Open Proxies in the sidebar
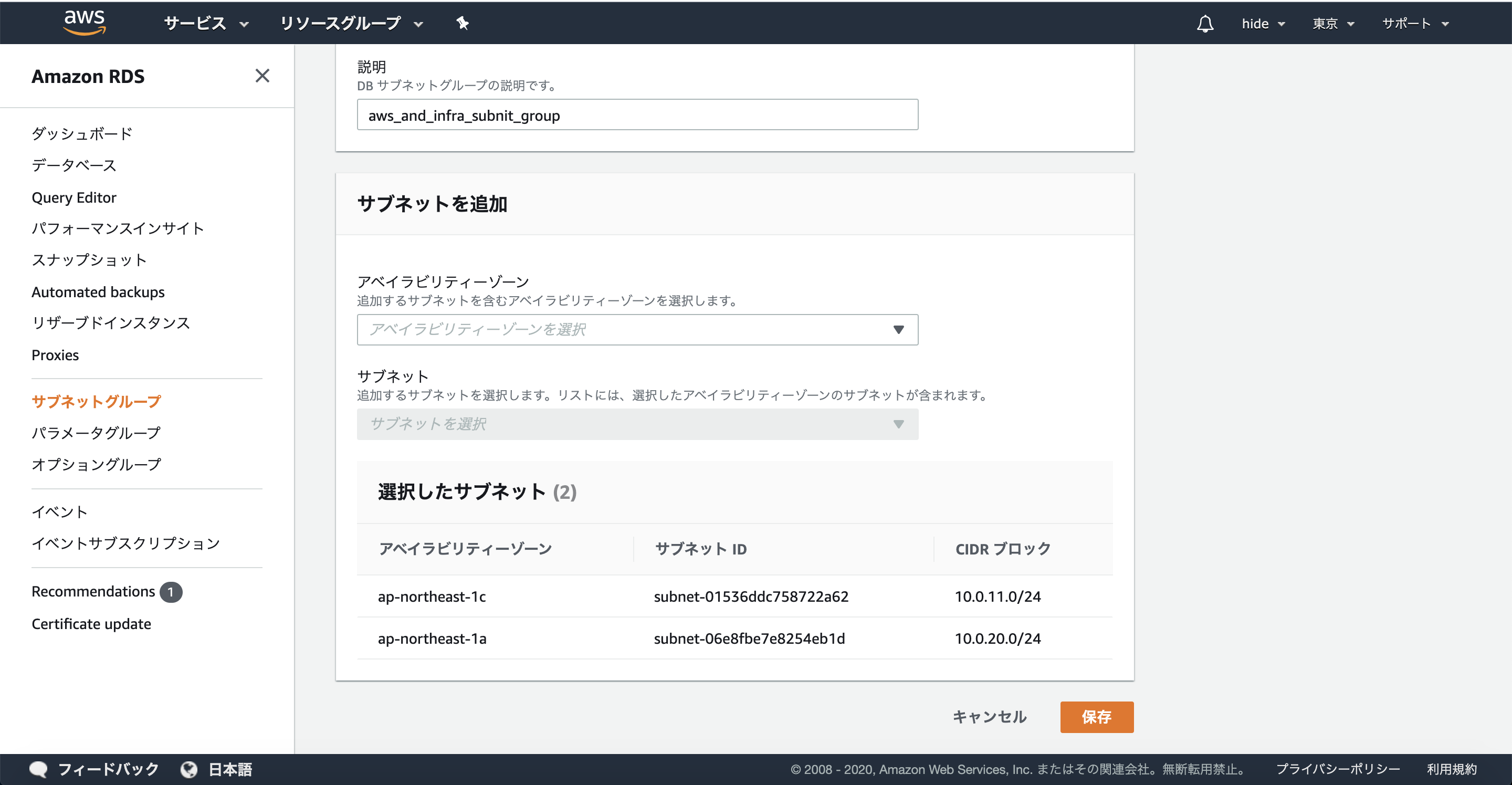Screen dimensions: 1512x785 tap(55, 355)
